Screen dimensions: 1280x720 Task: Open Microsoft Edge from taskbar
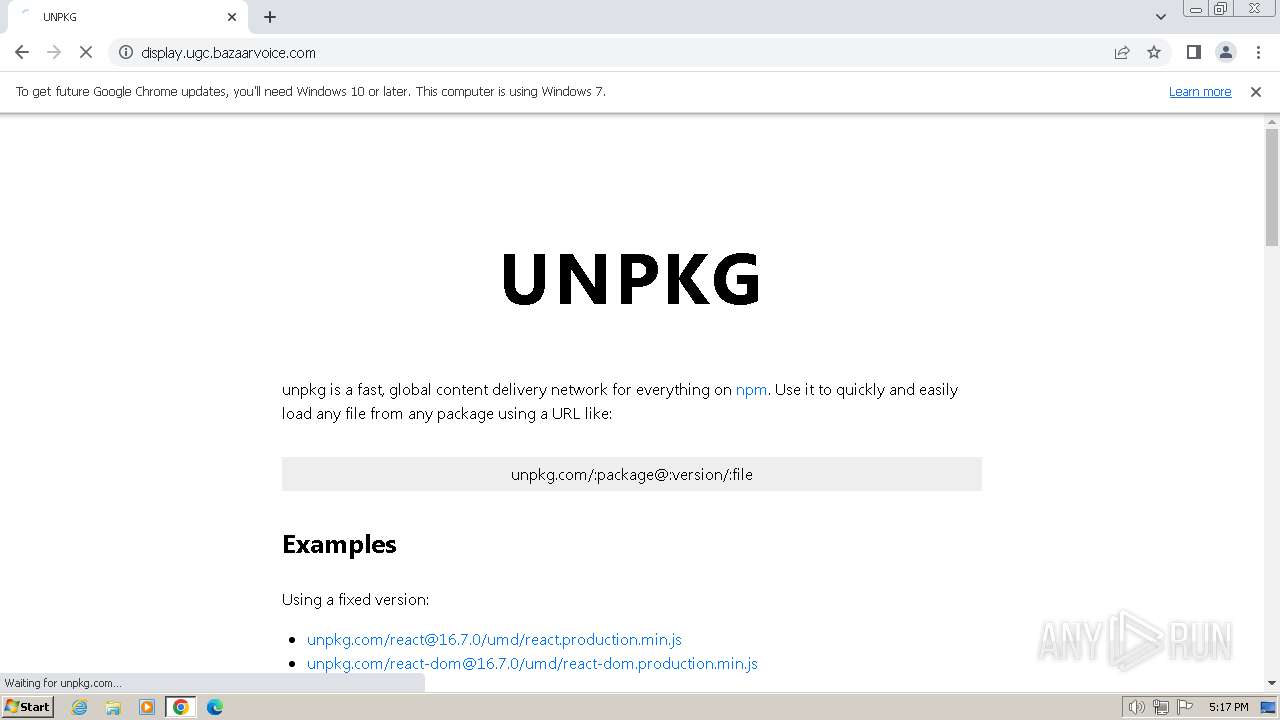point(215,707)
